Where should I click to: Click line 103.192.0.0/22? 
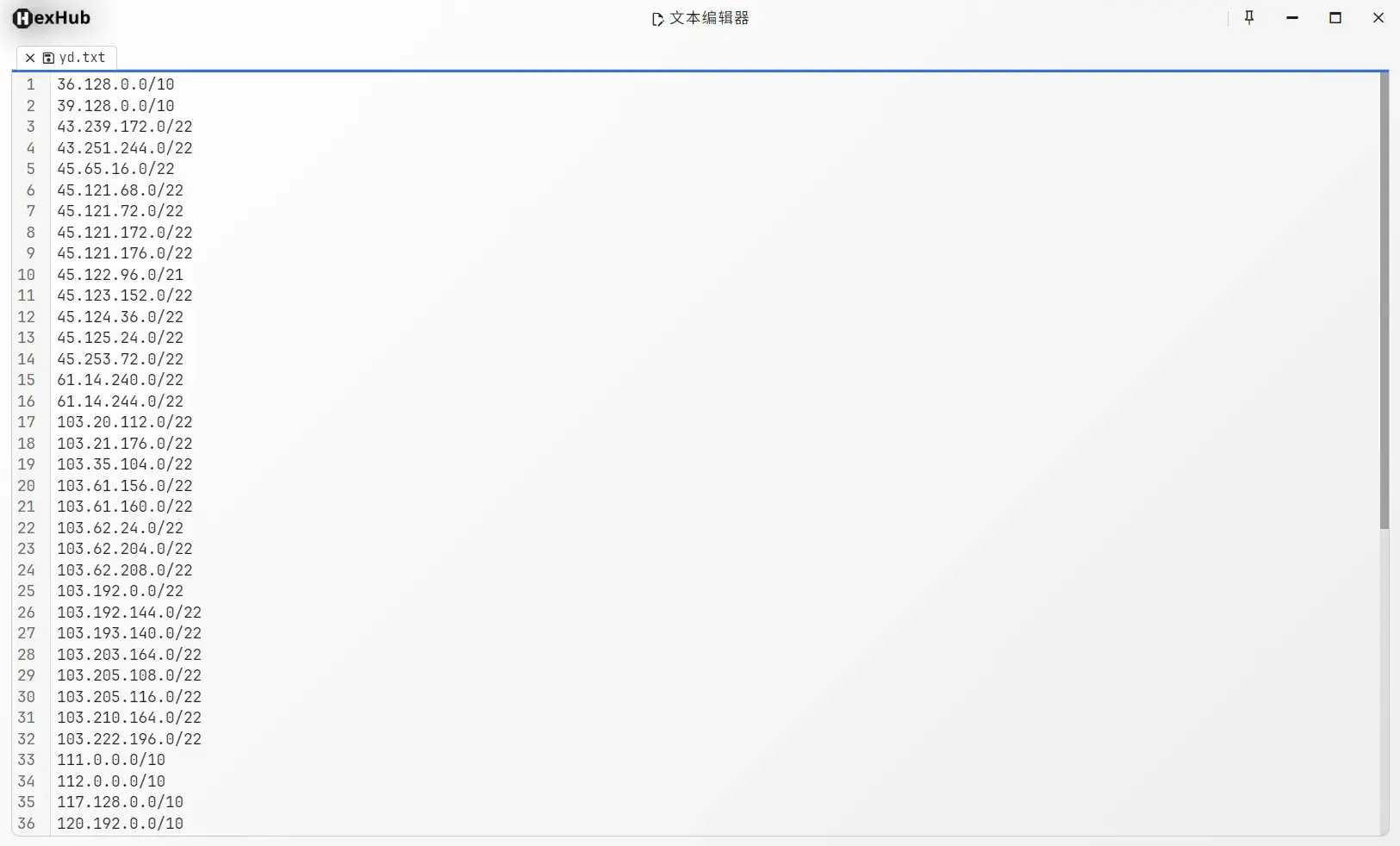(120, 591)
